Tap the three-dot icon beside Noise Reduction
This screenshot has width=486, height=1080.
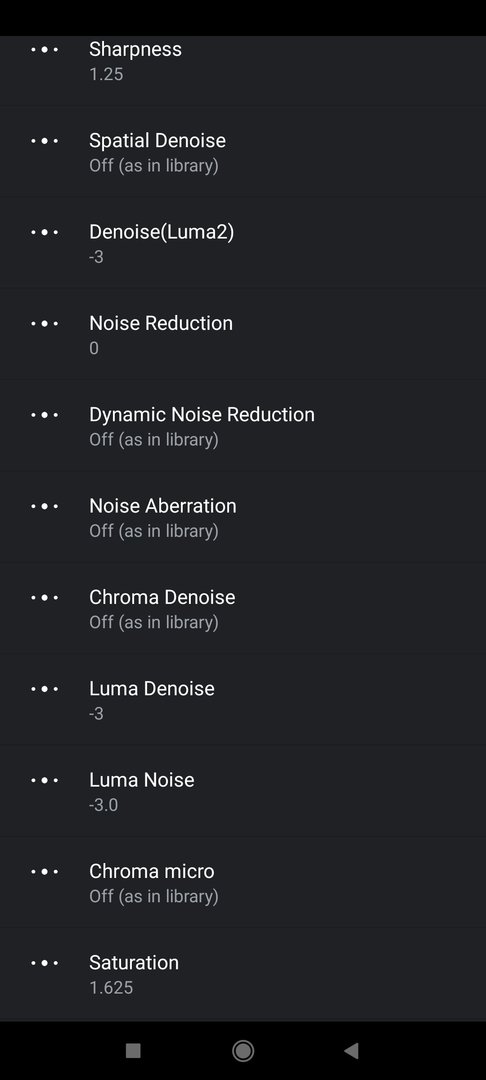pyautogui.click(x=45, y=323)
